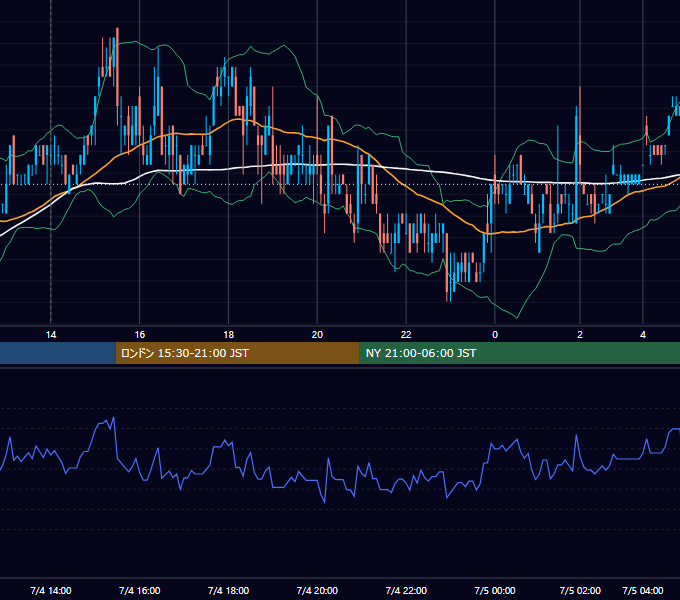Click the hour label 14 on the chart axis
The image size is (680, 600).
51,335
